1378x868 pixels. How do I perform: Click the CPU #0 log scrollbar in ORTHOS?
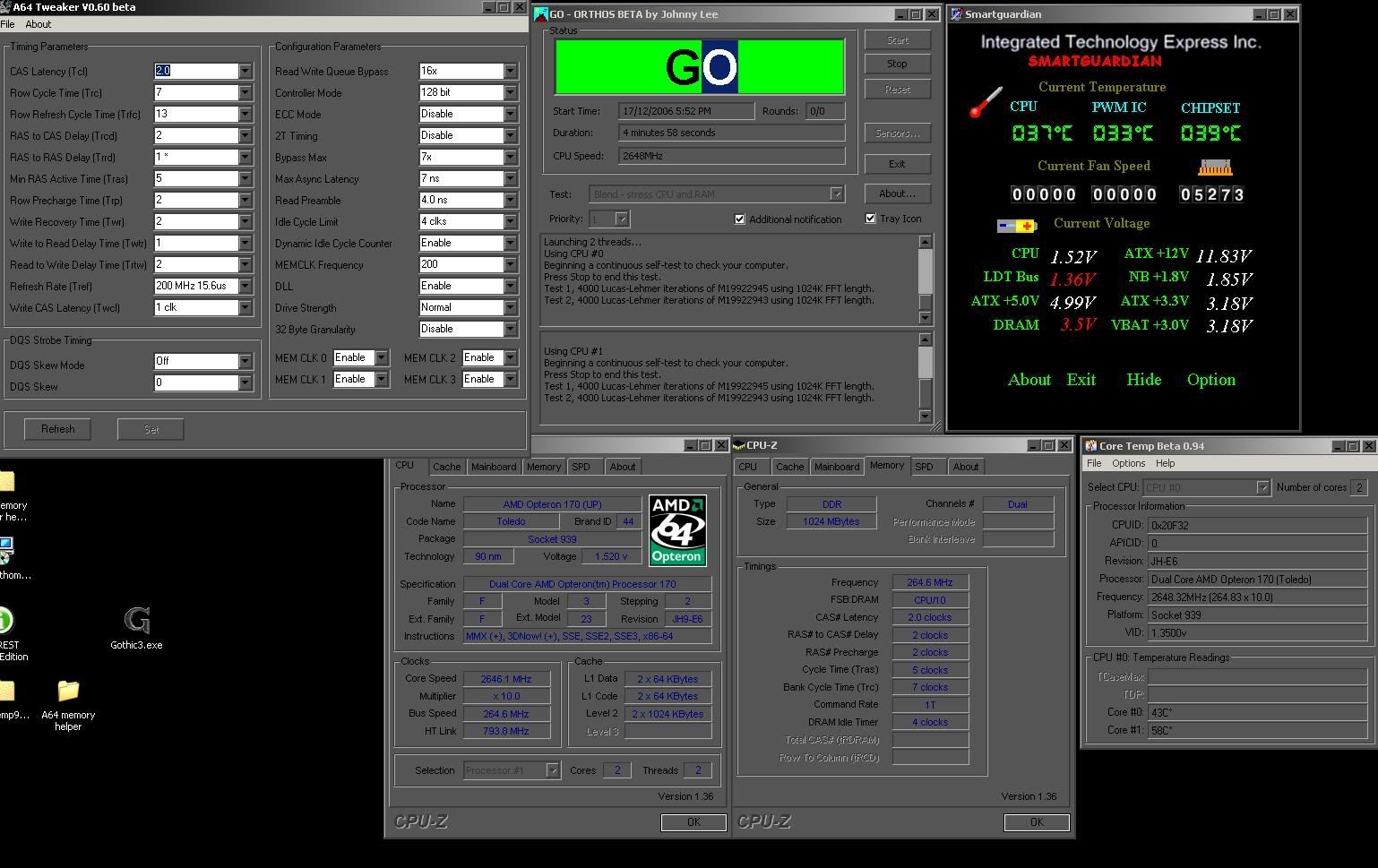(x=926, y=279)
